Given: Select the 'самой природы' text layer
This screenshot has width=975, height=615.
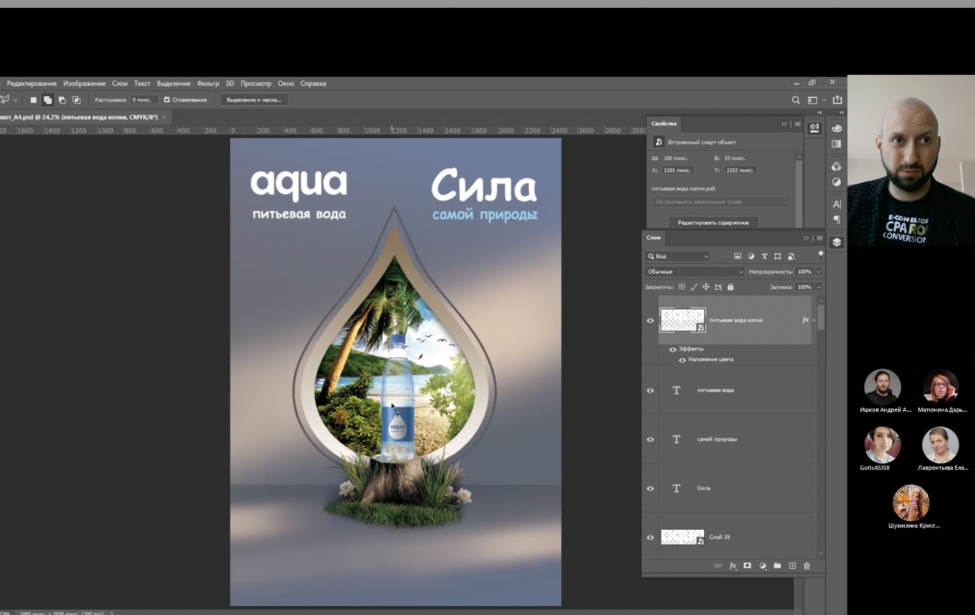Looking at the screenshot, I should pos(740,440).
